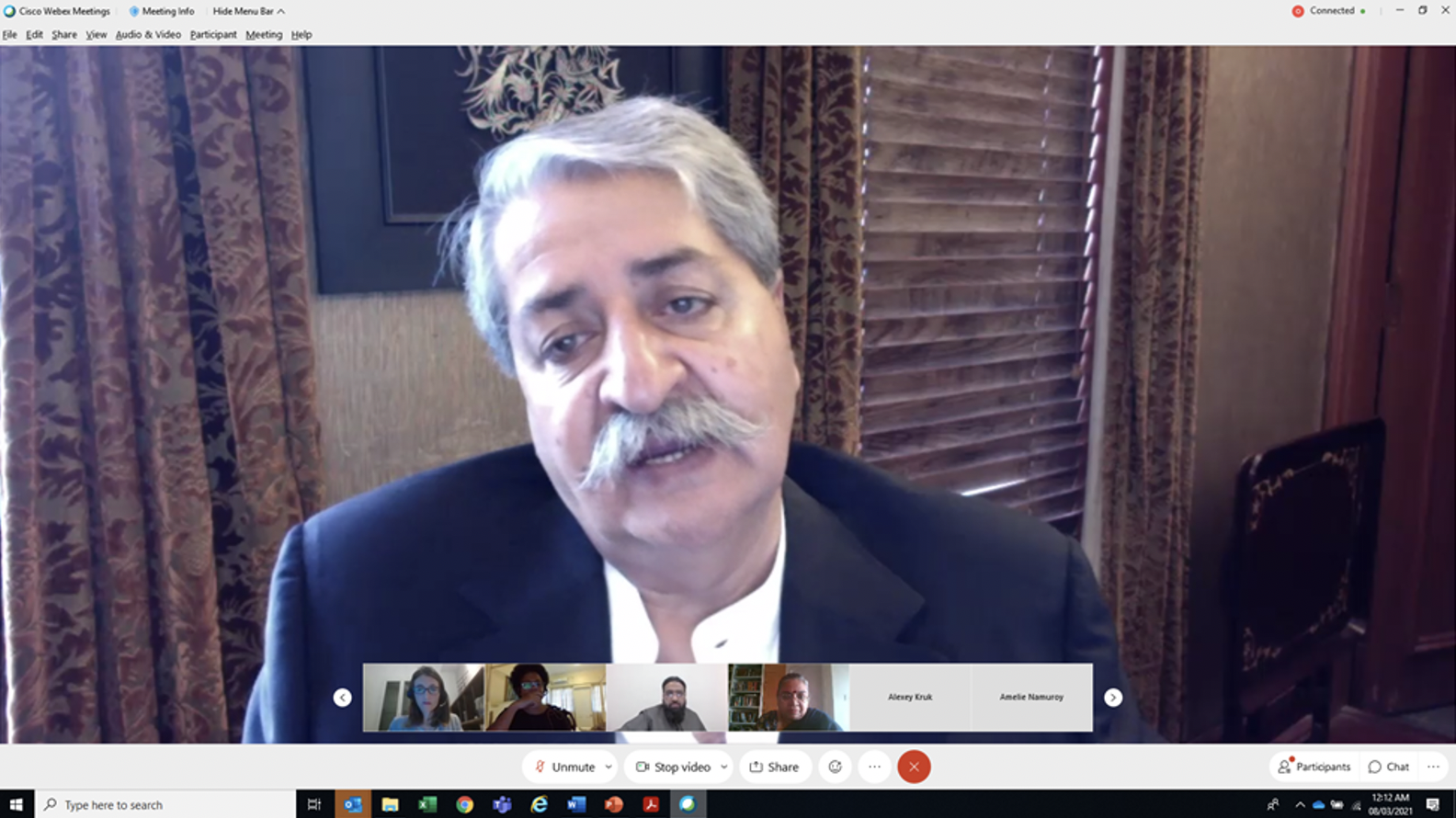Click the Share content button
This screenshot has height=818, width=1456.
point(774,767)
